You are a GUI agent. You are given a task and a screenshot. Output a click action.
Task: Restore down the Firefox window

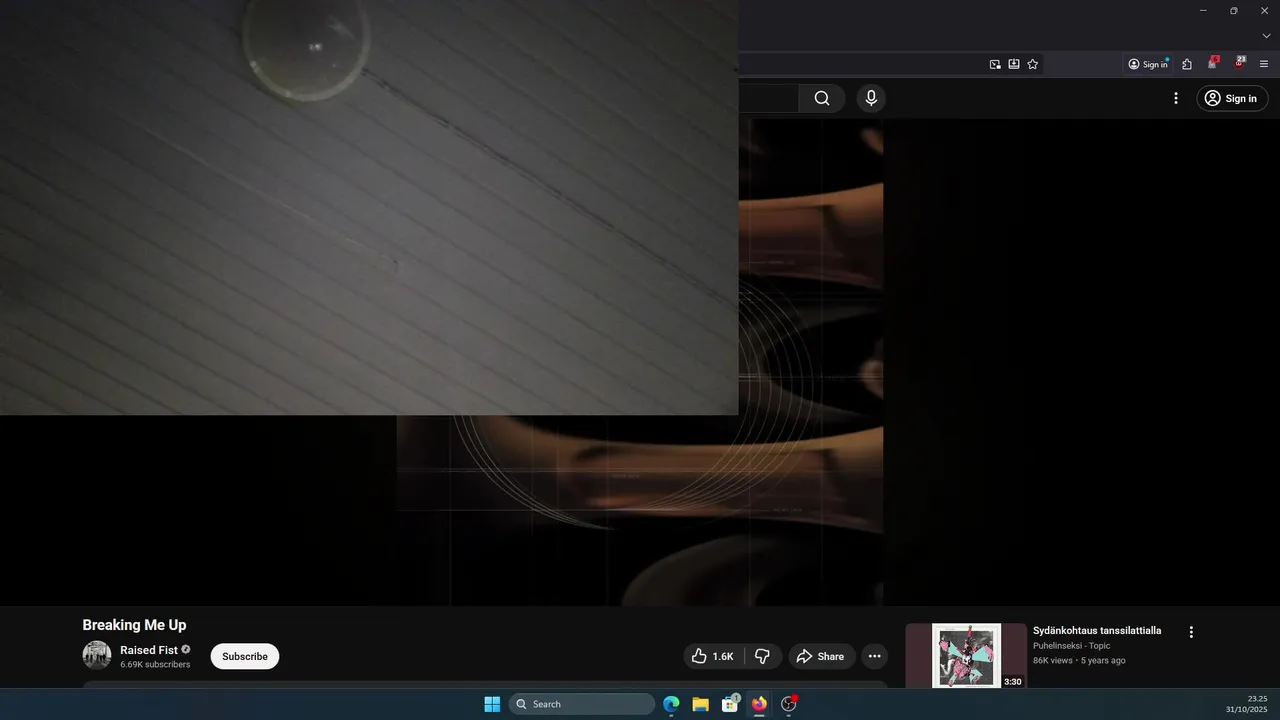pos(1233,10)
